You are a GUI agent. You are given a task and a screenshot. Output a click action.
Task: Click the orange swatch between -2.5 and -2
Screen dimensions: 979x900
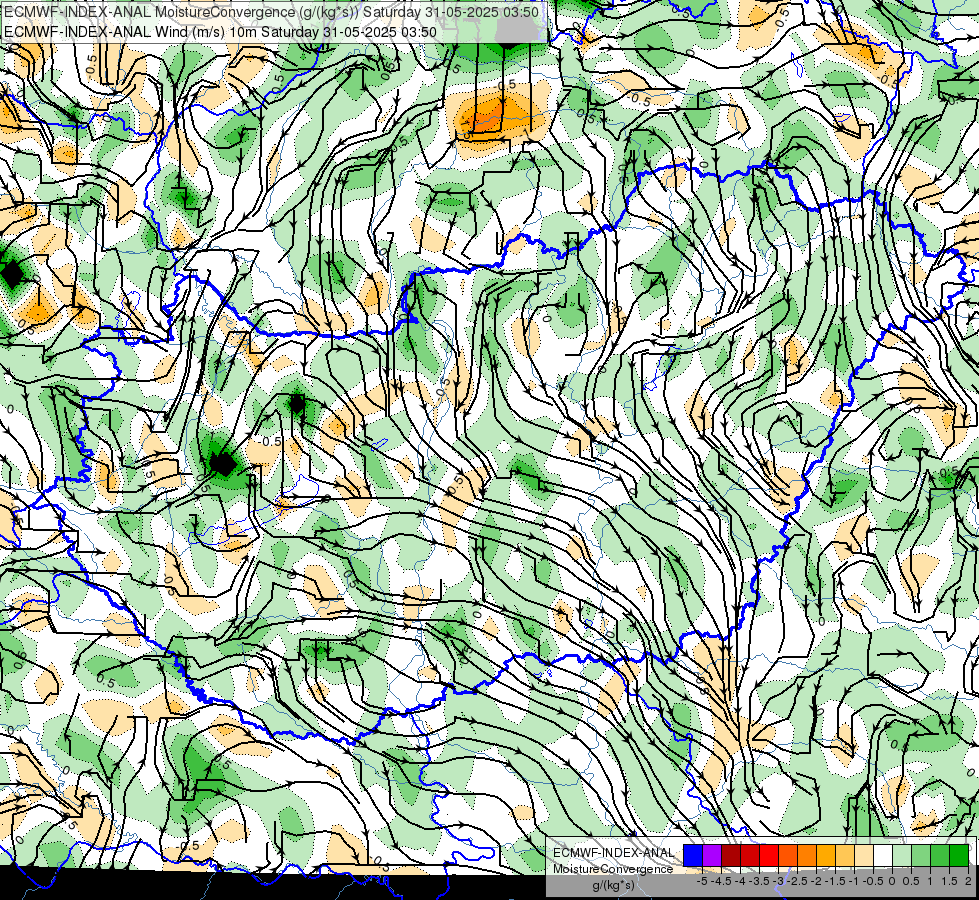807,855
